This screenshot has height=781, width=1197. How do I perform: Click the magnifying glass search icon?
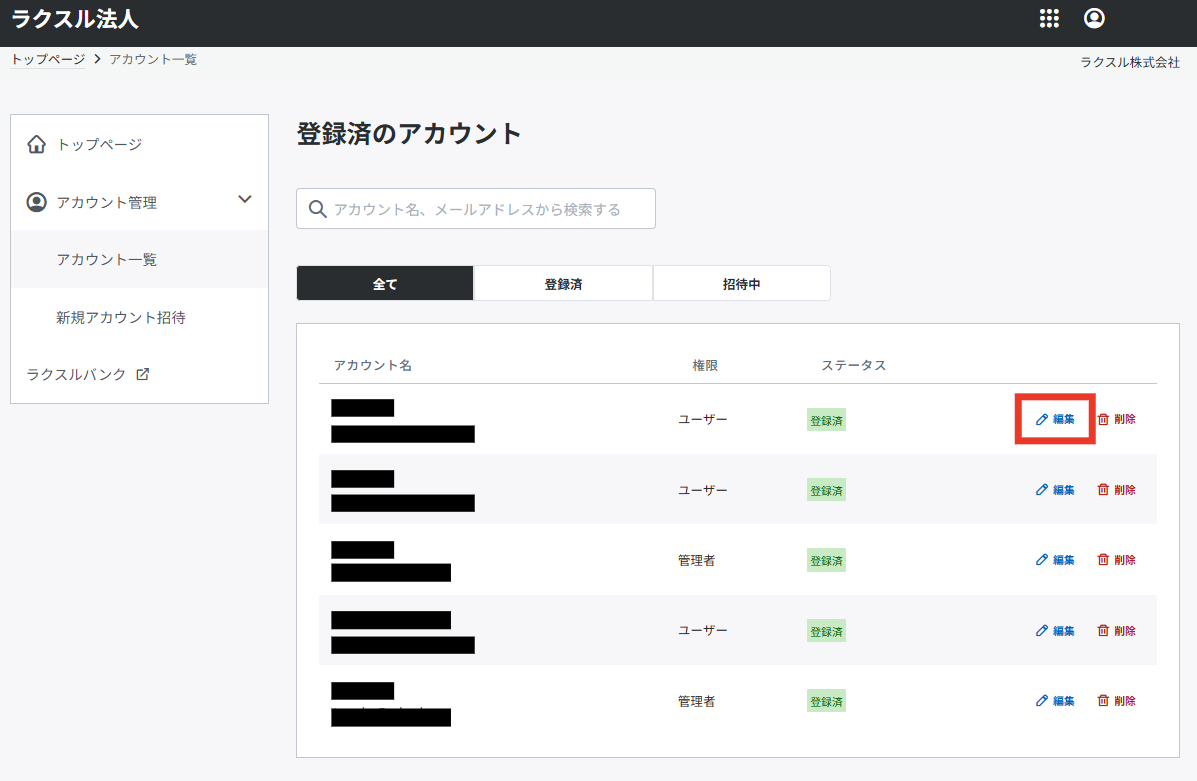318,209
